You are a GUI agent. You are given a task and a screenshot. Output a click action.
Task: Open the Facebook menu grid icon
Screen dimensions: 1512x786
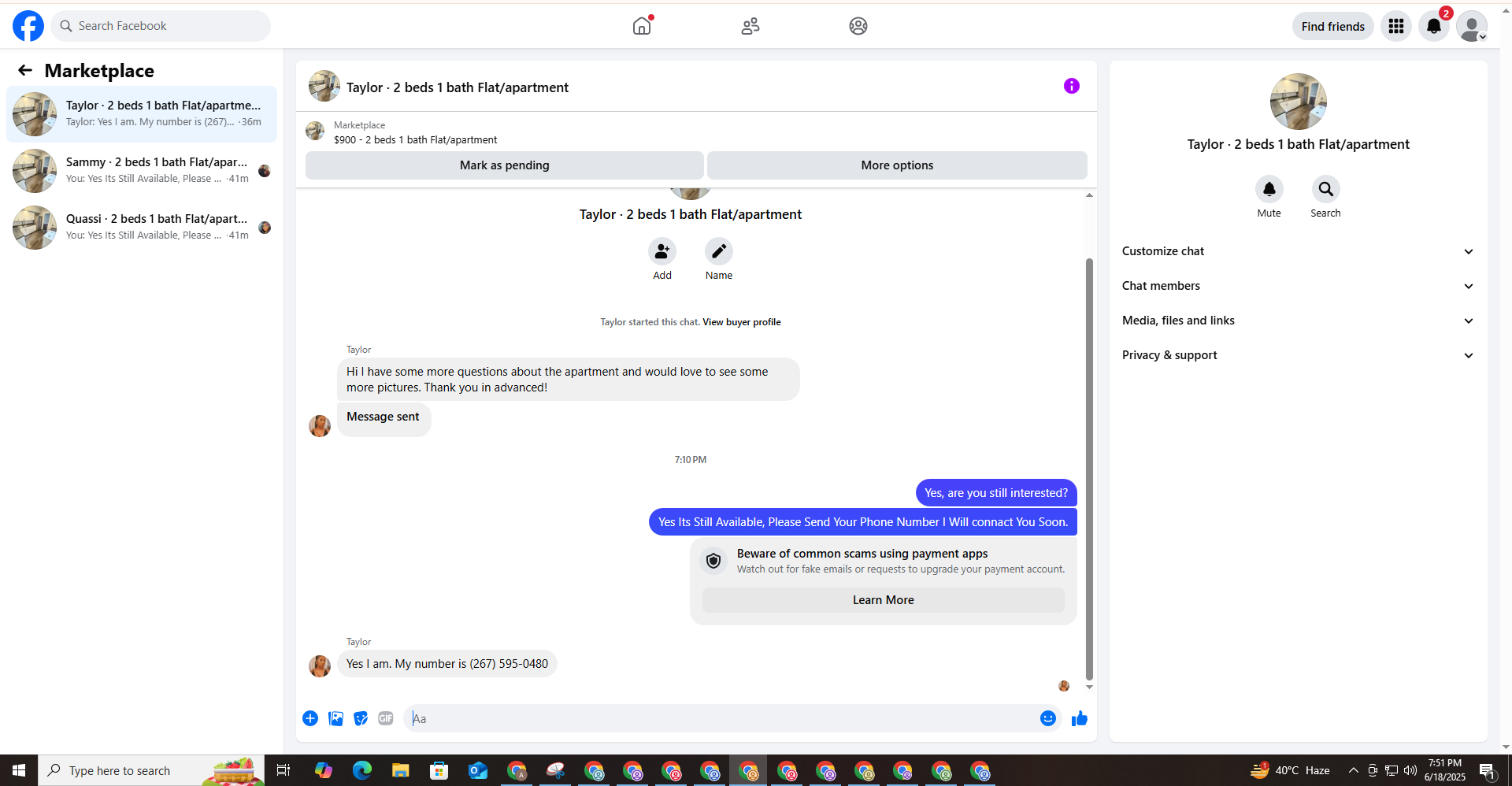[1396, 26]
